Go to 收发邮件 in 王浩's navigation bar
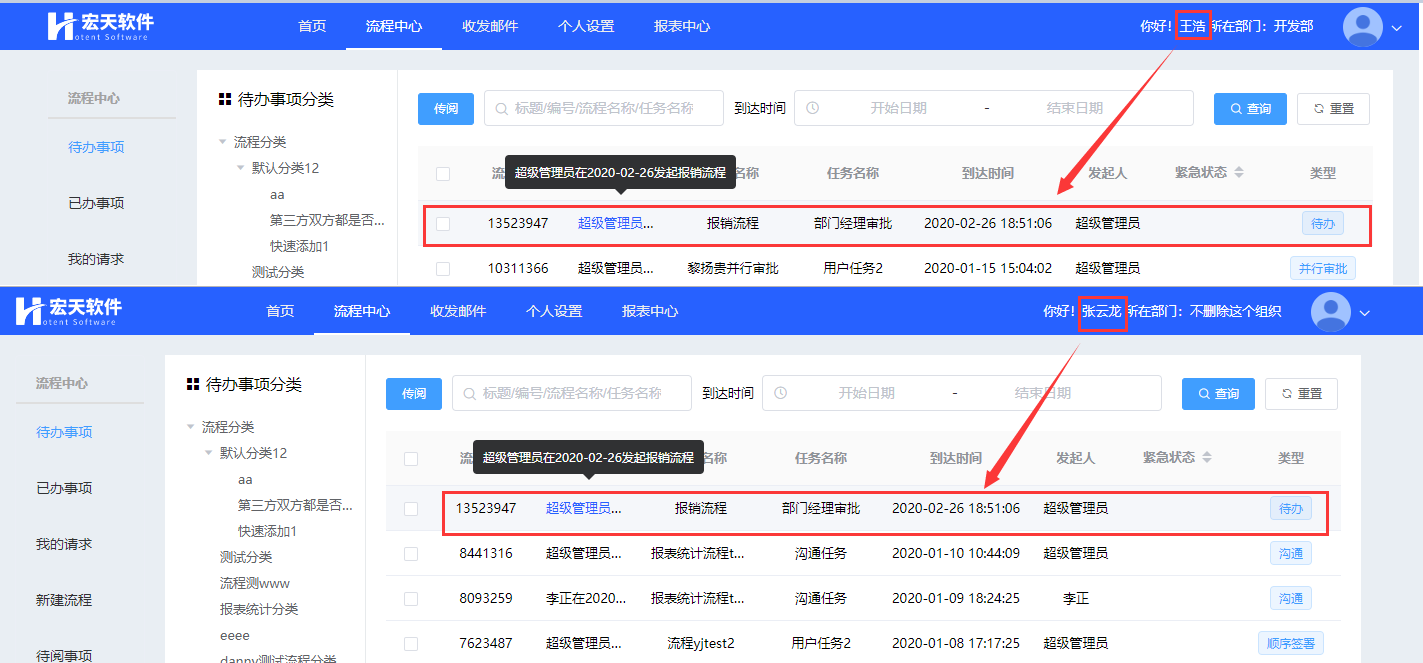The image size is (1423, 663). pos(490,26)
